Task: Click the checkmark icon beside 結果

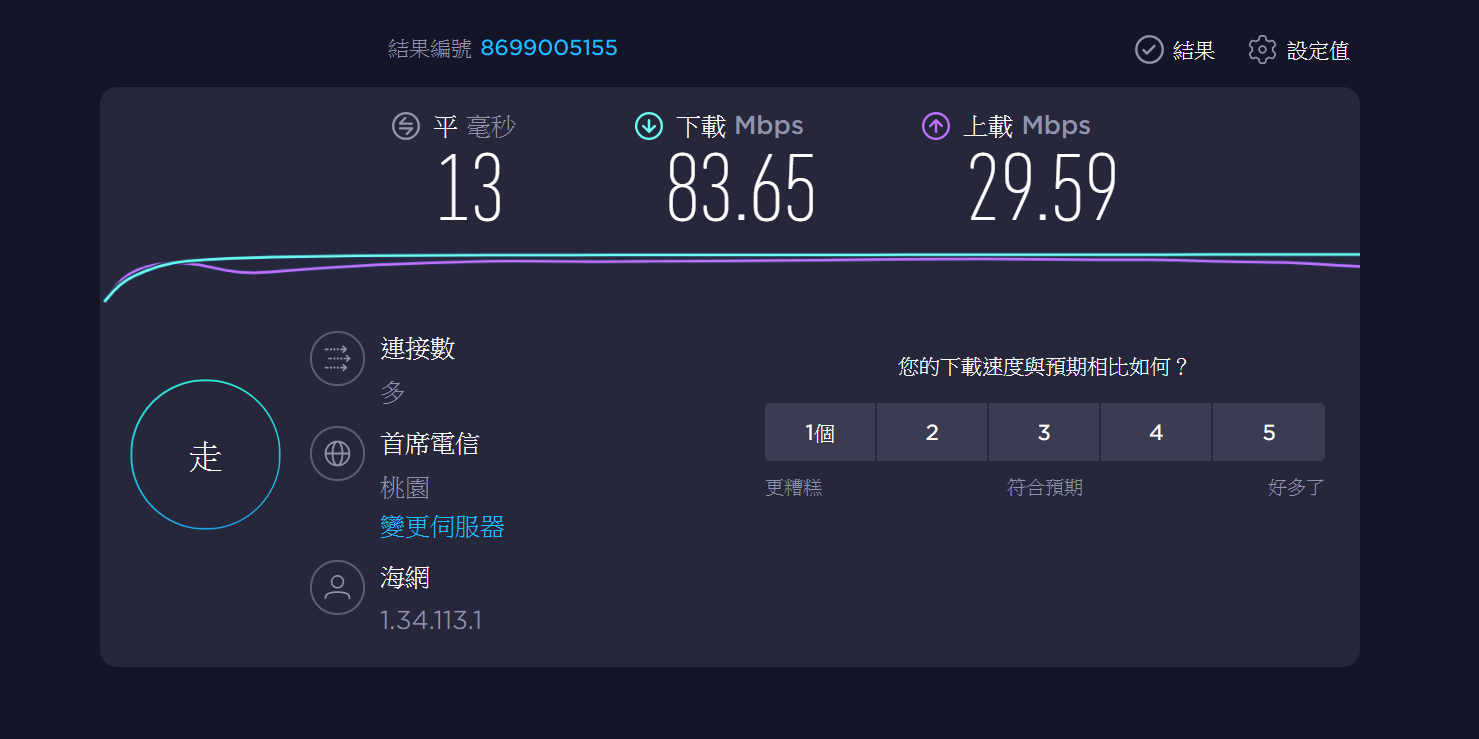Action: [x=1149, y=50]
